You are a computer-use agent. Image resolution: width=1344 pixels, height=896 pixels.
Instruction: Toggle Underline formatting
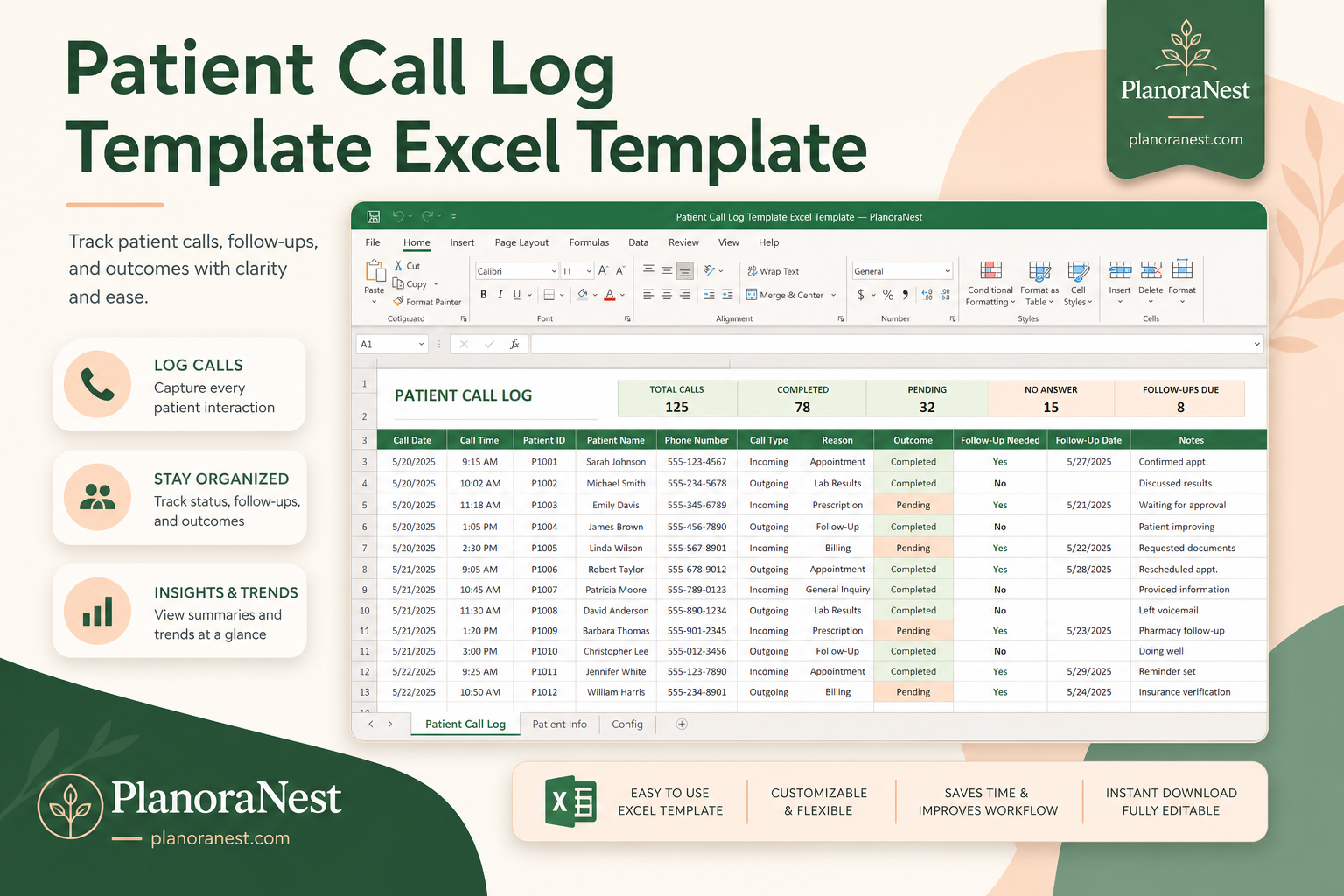tap(517, 295)
